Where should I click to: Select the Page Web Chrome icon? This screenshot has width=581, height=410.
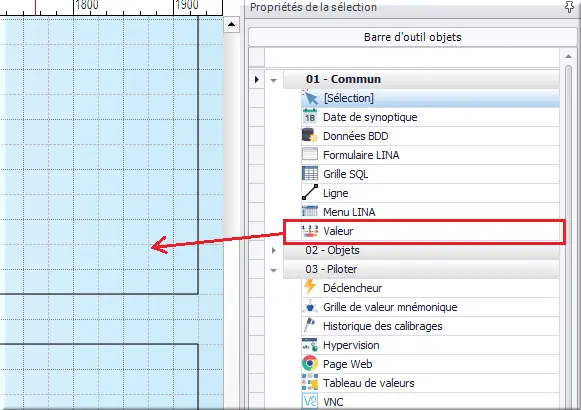(x=310, y=363)
